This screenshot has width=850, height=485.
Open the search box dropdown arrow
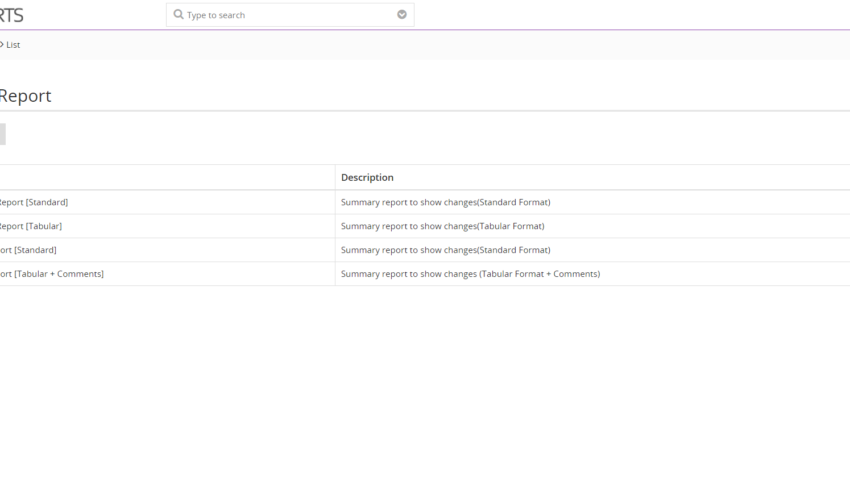coord(402,15)
